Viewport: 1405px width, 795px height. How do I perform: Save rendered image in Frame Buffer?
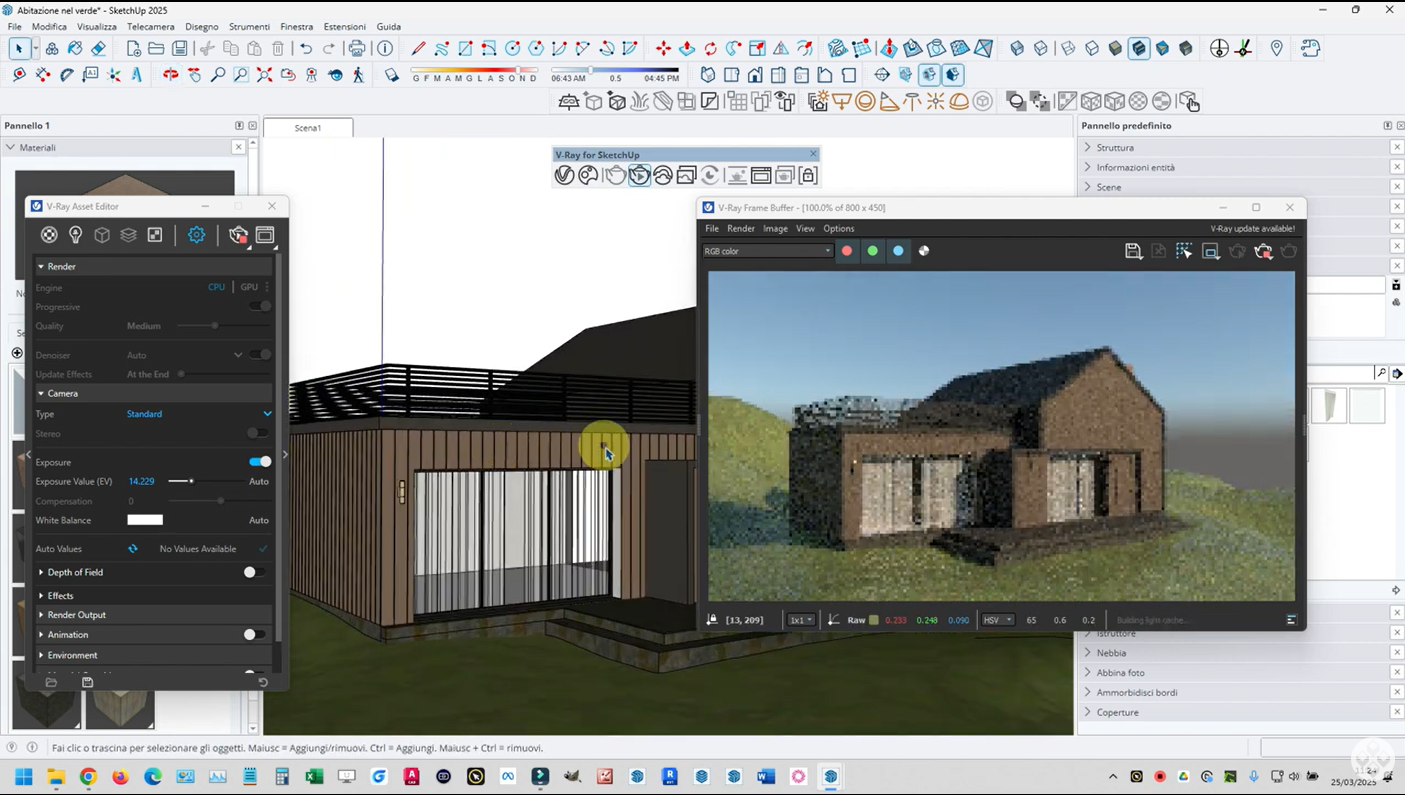[1133, 251]
